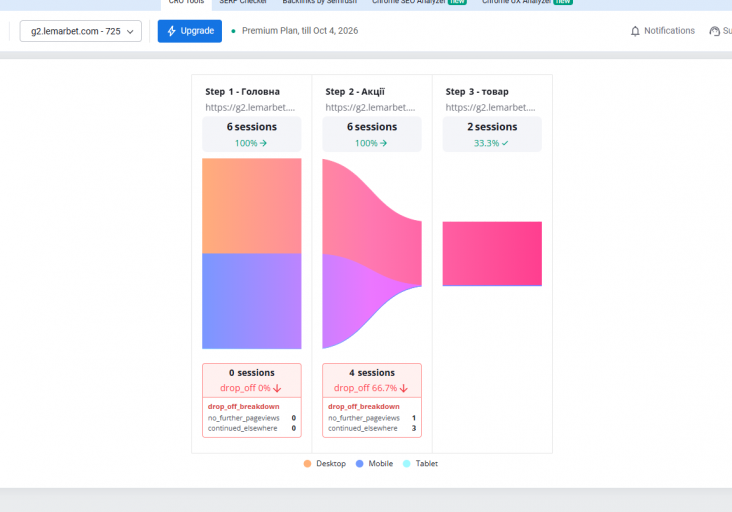This screenshot has width=732, height=512.
Task: Click the Step 2 '6 sessions' card
Action: tap(372, 134)
